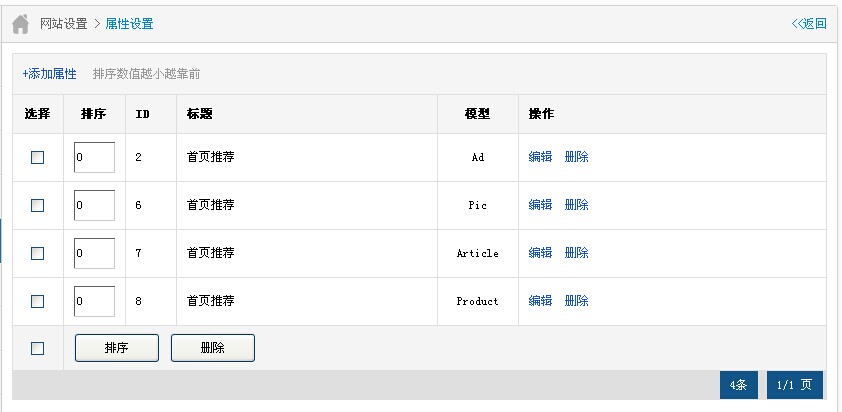Check the box for ID 2 row
Image resolution: width=842 pixels, height=412 pixels.
38,157
